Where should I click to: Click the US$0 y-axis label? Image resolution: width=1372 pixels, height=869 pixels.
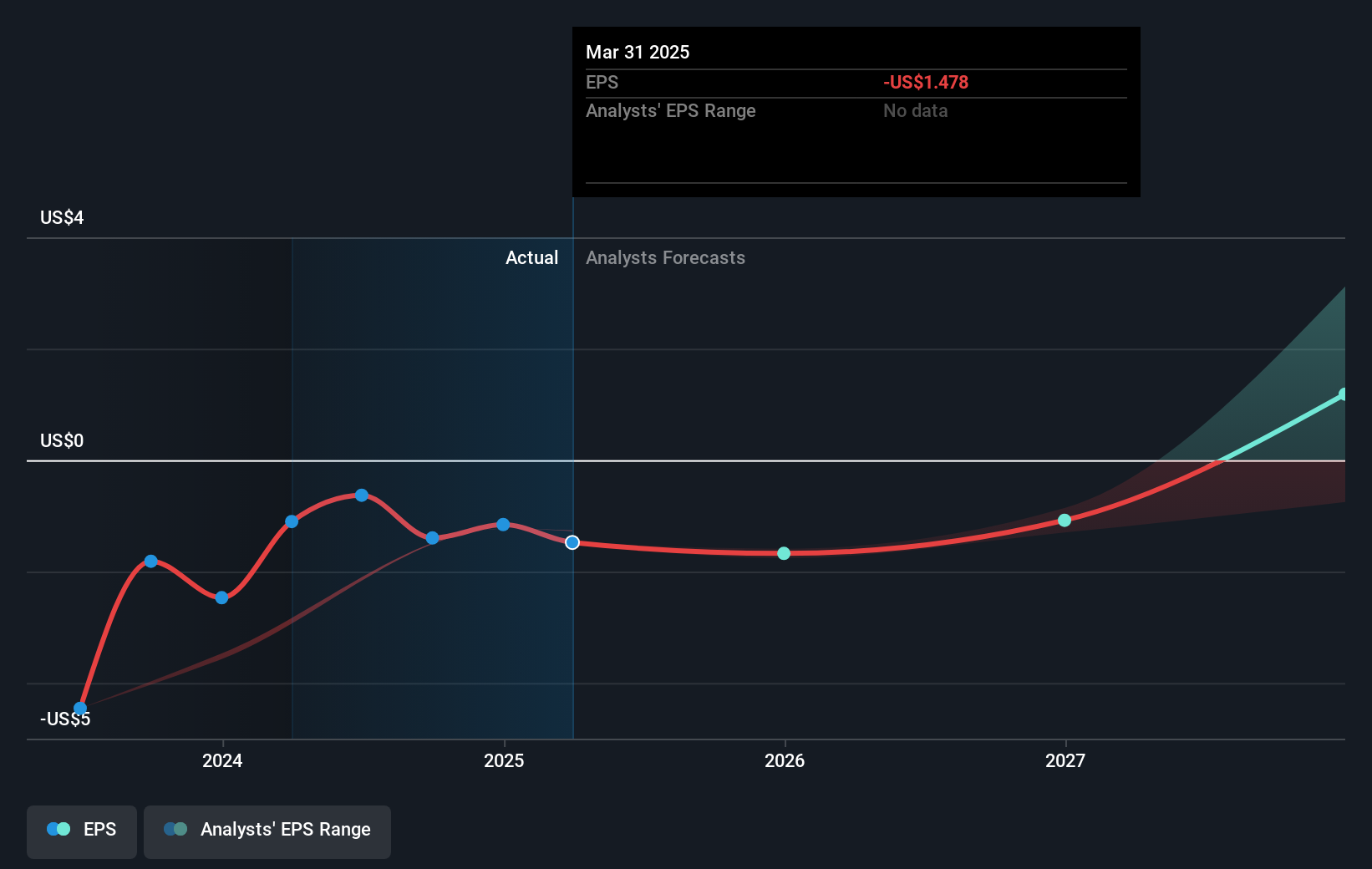[62, 441]
